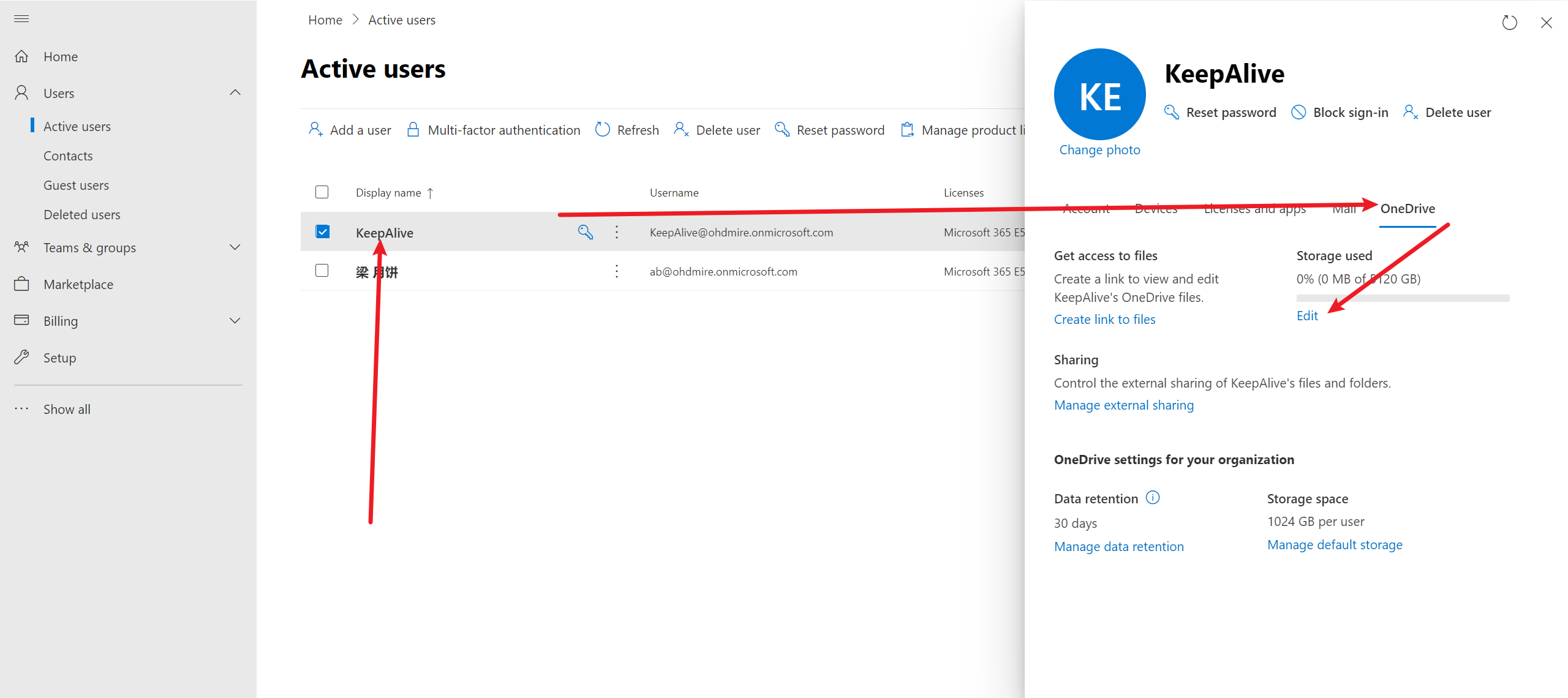This screenshot has width=1568, height=698.
Task: Expand the Teams & groups section
Action: [235, 247]
